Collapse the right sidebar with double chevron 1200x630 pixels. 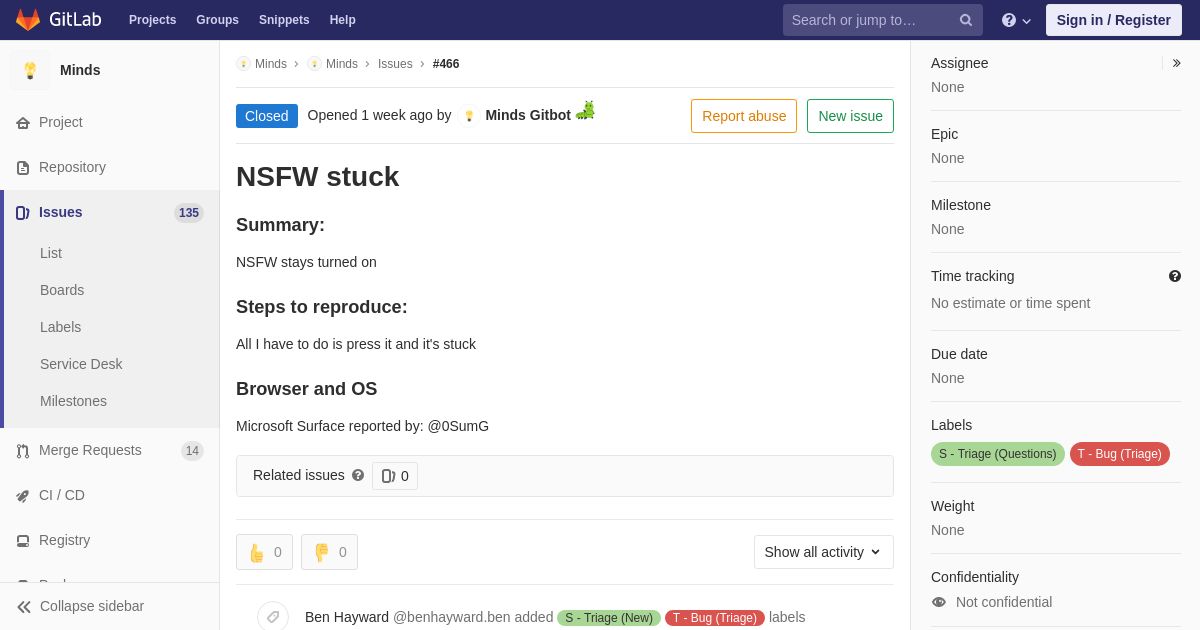(1177, 63)
